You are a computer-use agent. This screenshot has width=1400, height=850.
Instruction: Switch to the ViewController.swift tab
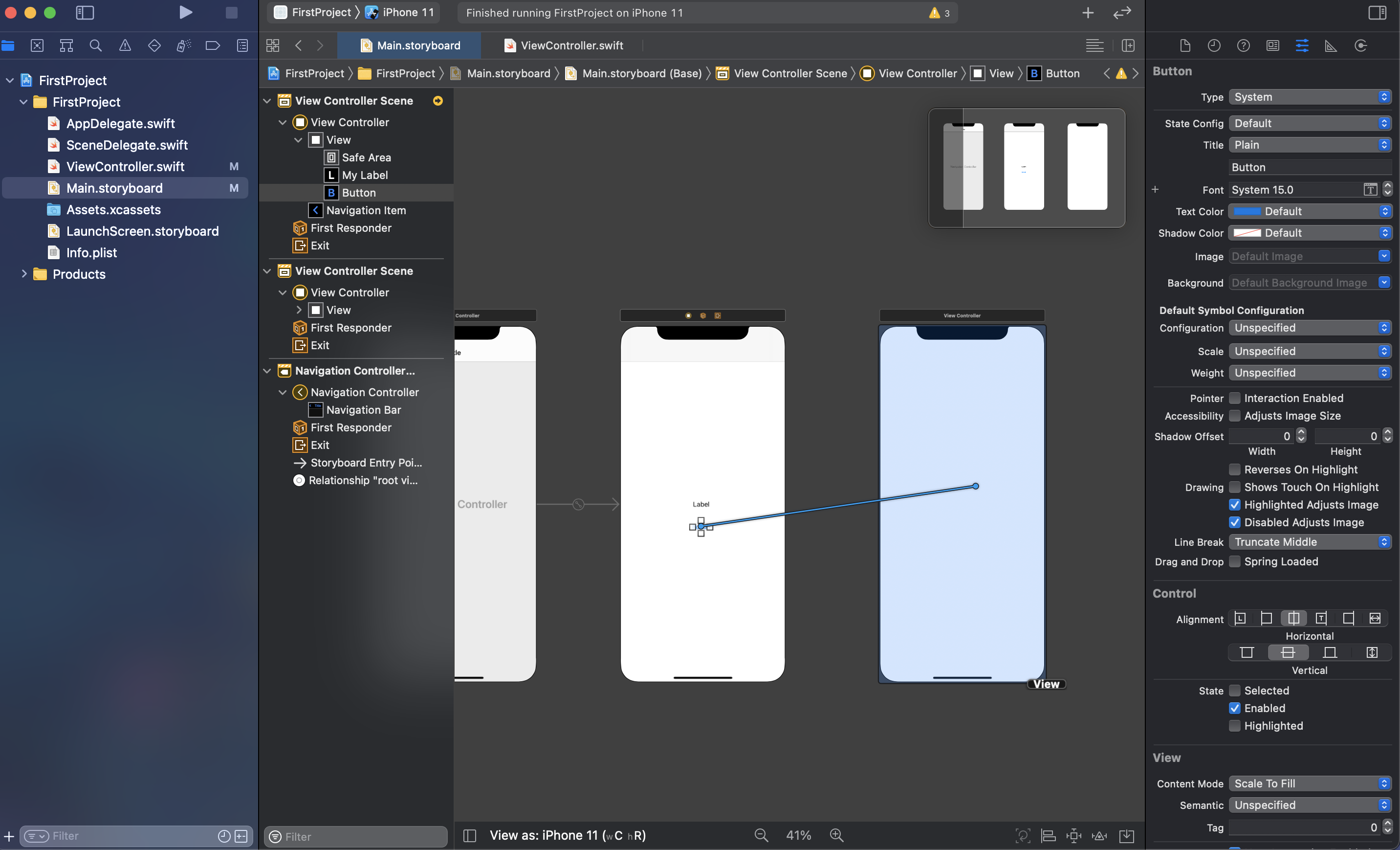pyautogui.click(x=563, y=45)
